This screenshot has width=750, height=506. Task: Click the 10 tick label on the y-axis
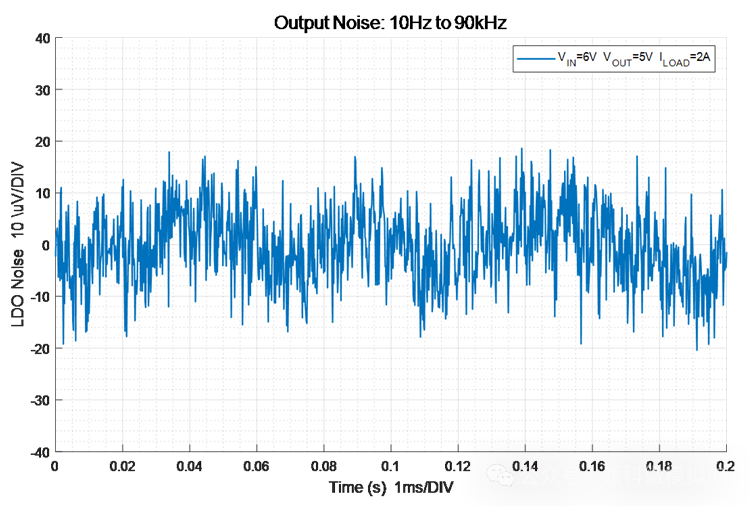pos(43,194)
